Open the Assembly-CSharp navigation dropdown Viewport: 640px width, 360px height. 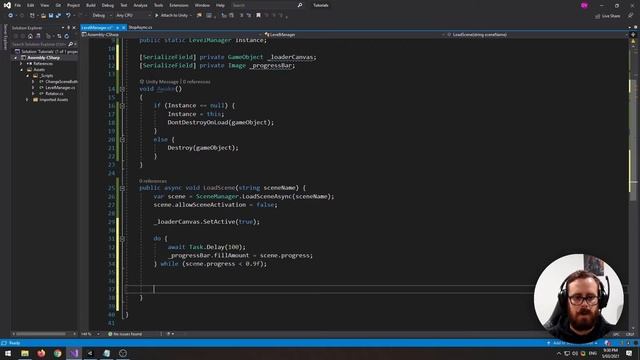point(171,35)
